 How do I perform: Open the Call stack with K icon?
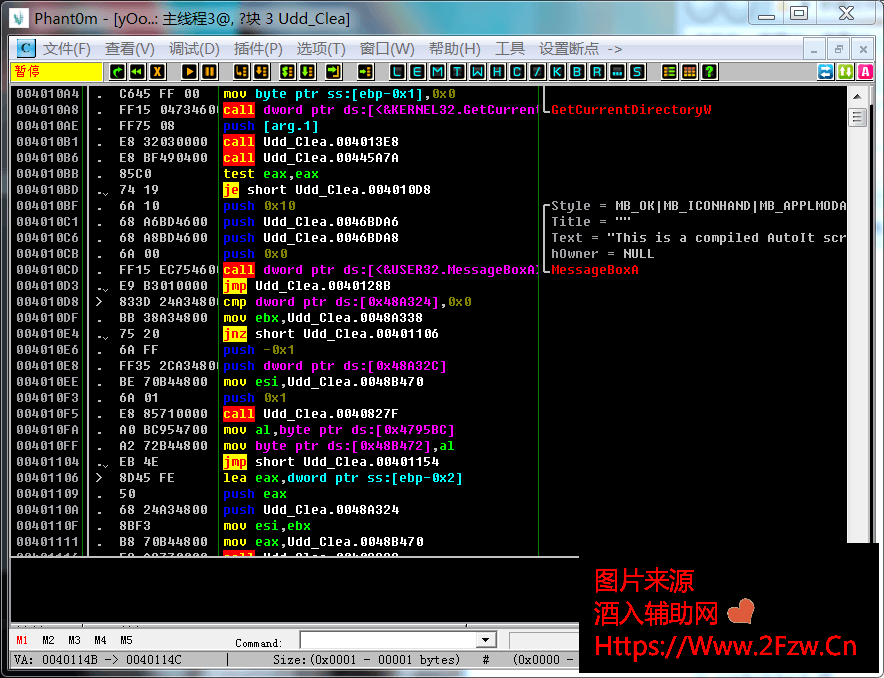[557, 71]
